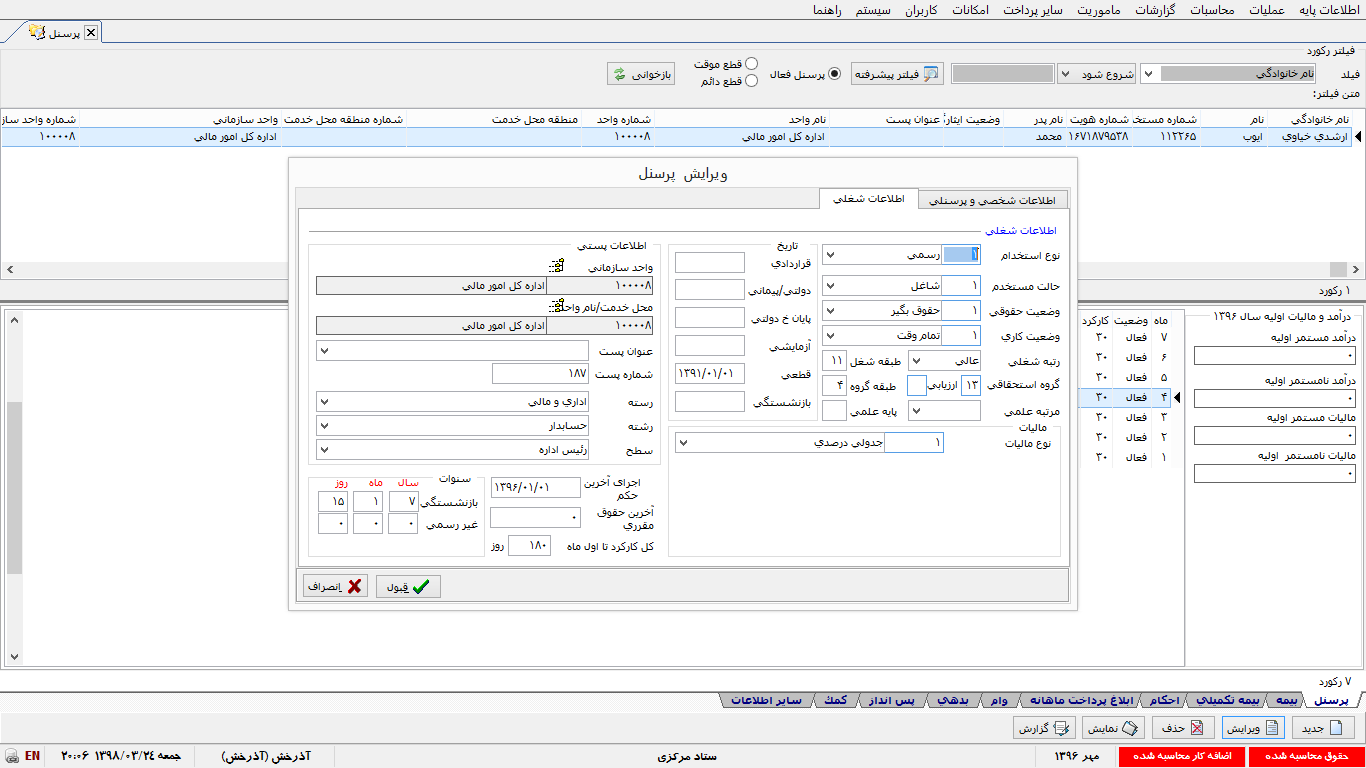This screenshot has height=768, width=1366.
Task: Click the حذف delete toolbar button
Action: [x=1183, y=728]
